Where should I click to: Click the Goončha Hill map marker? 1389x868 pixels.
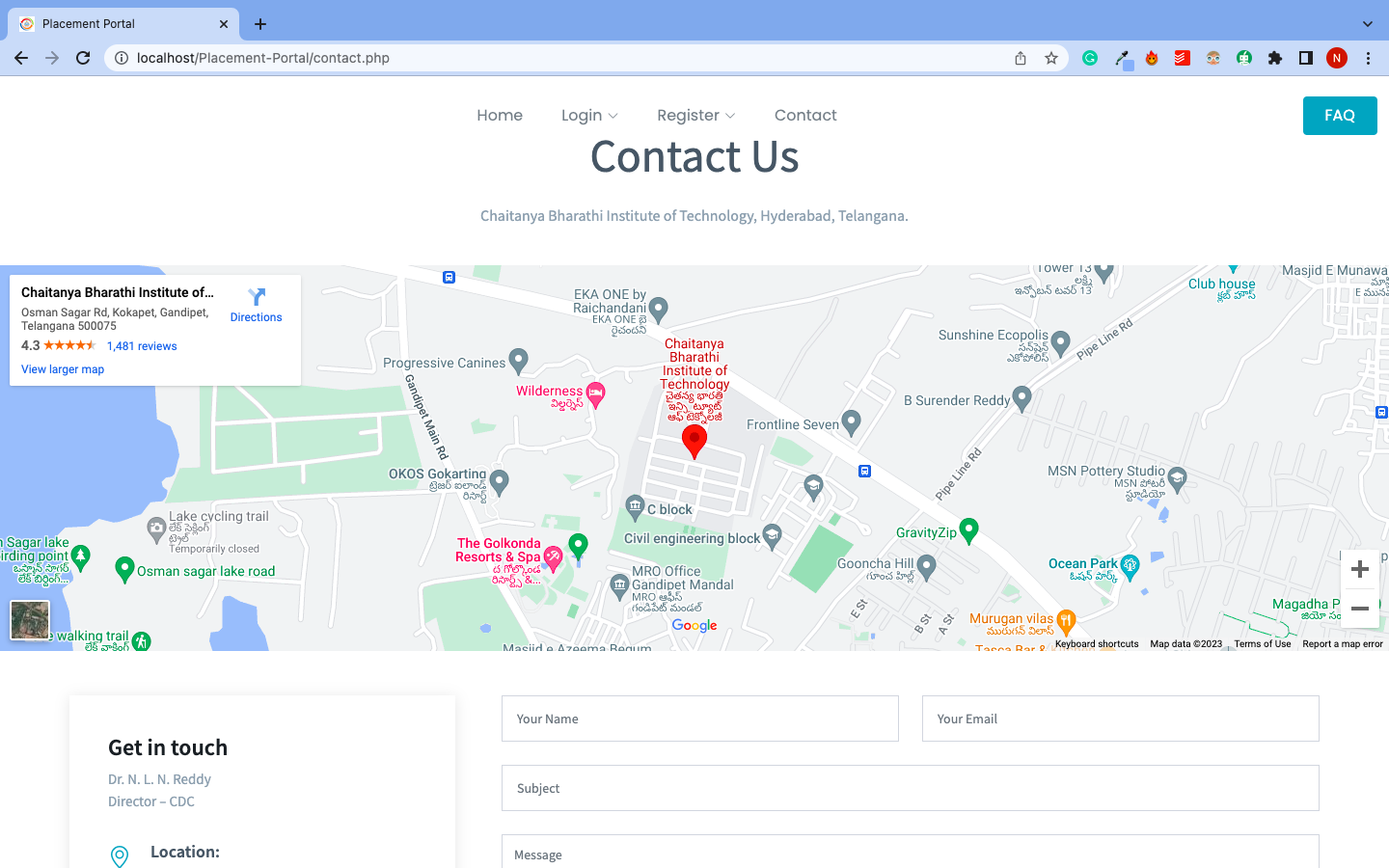[927, 567]
